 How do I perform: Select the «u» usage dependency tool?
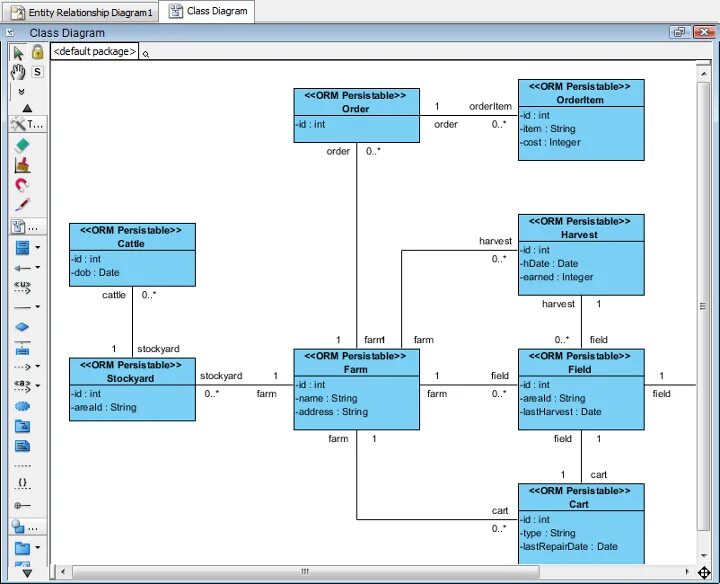[x=22, y=287]
